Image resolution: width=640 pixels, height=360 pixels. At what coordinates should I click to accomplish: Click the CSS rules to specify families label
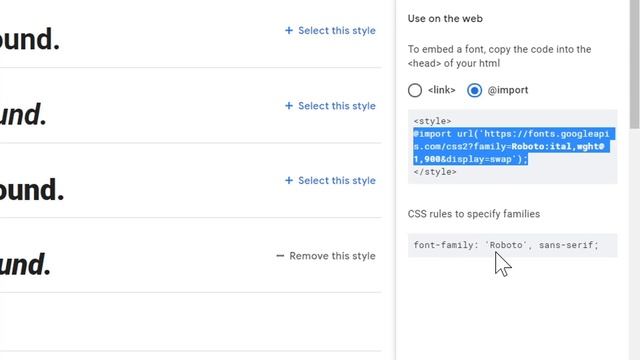click(473, 214)
